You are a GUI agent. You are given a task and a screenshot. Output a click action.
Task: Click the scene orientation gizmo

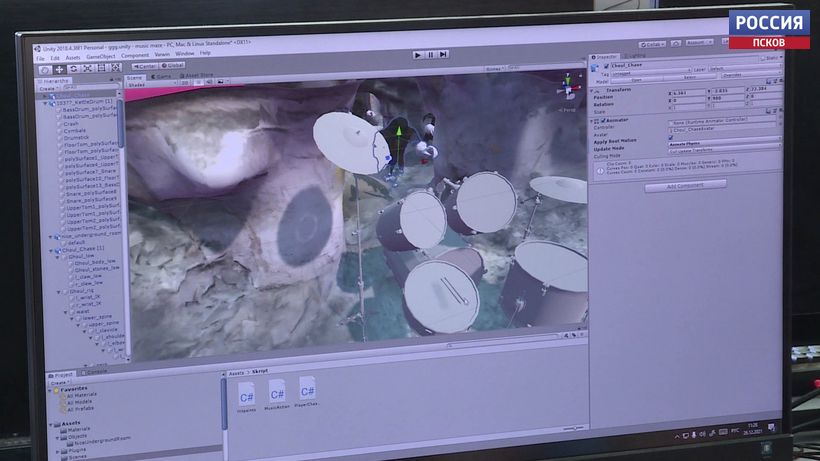coord(568,87)
